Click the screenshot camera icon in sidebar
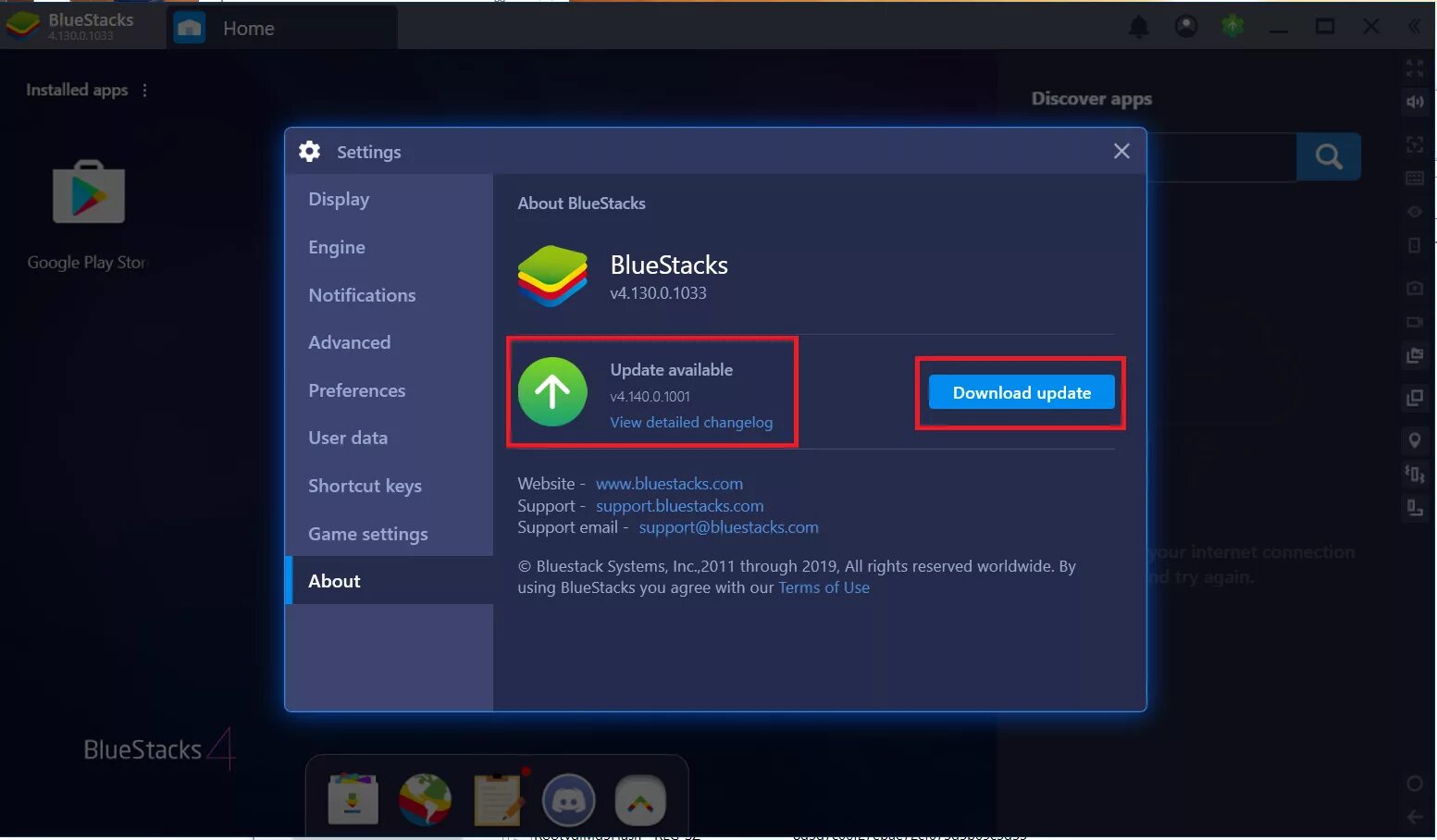Image resolution: width=1437 pixels, height=840 pixels. point(1415,288)
